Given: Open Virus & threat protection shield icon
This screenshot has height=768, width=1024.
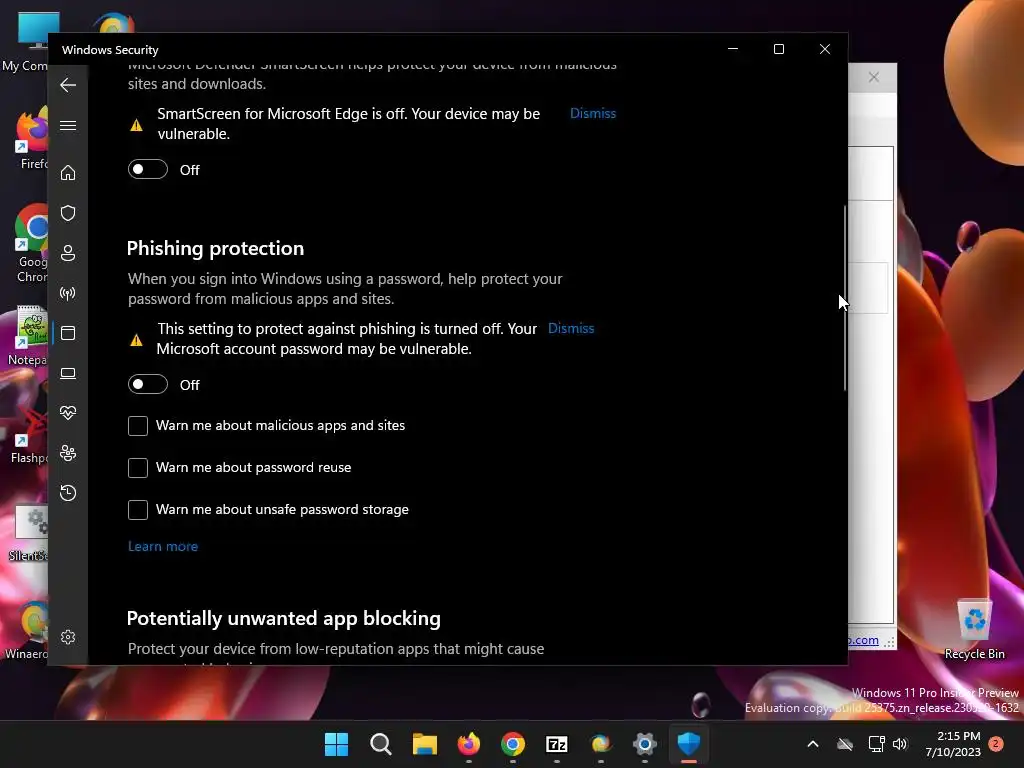Looking at the screenshot, I should pyautogui.click(x=68, y=213).
